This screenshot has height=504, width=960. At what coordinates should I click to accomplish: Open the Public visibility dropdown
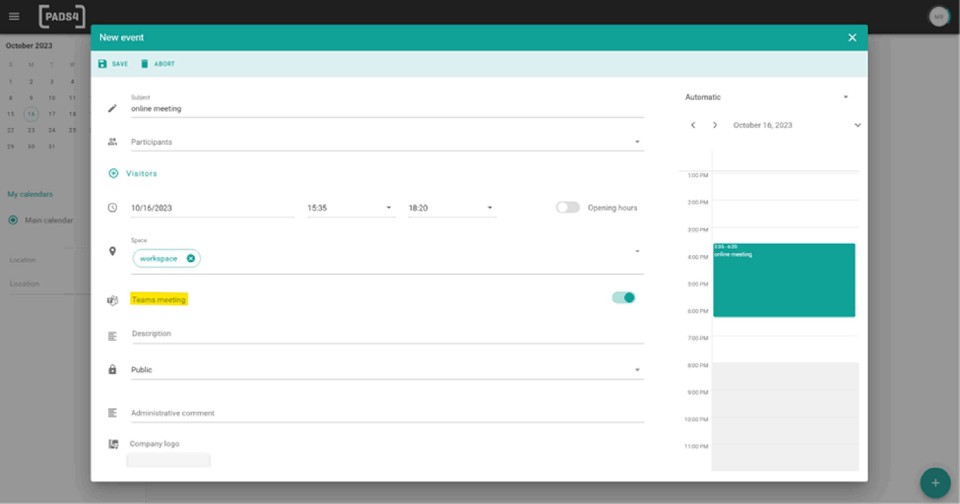click(387, 370)
